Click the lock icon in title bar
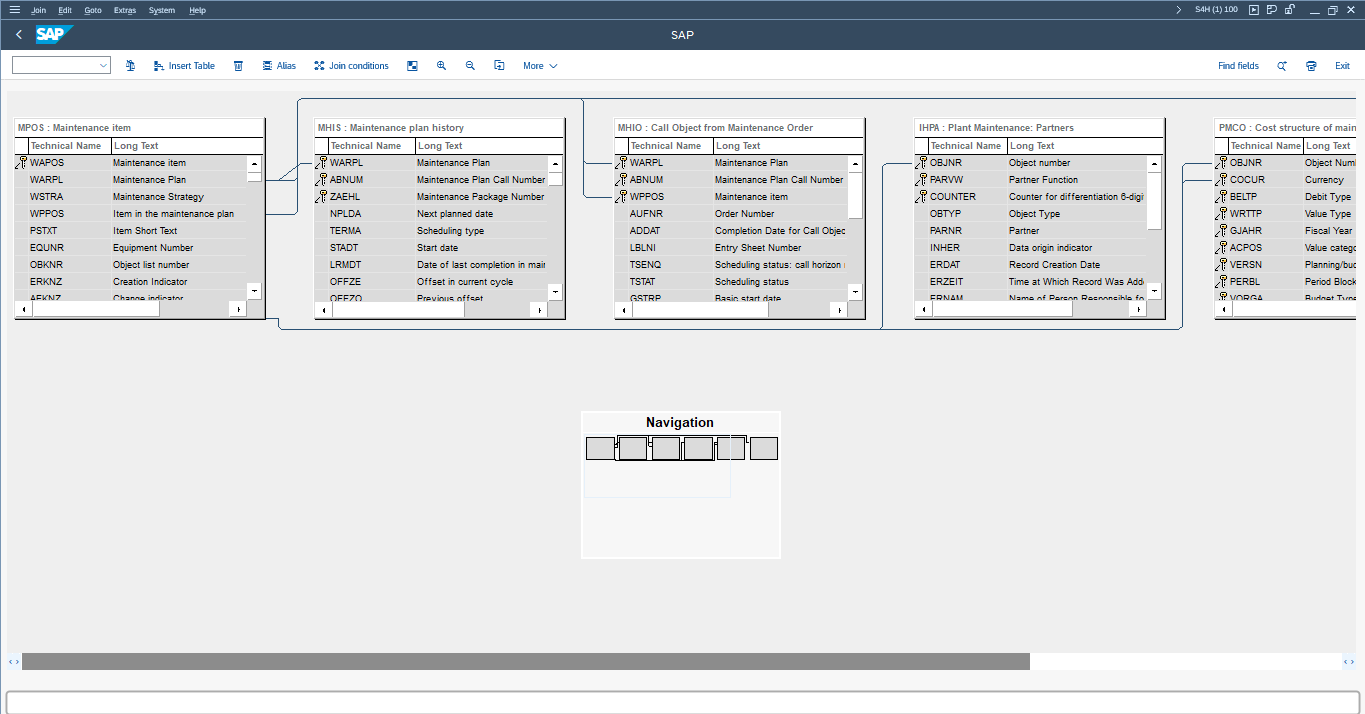The height and width of the screenshot is (714, 1365). 1290,10
